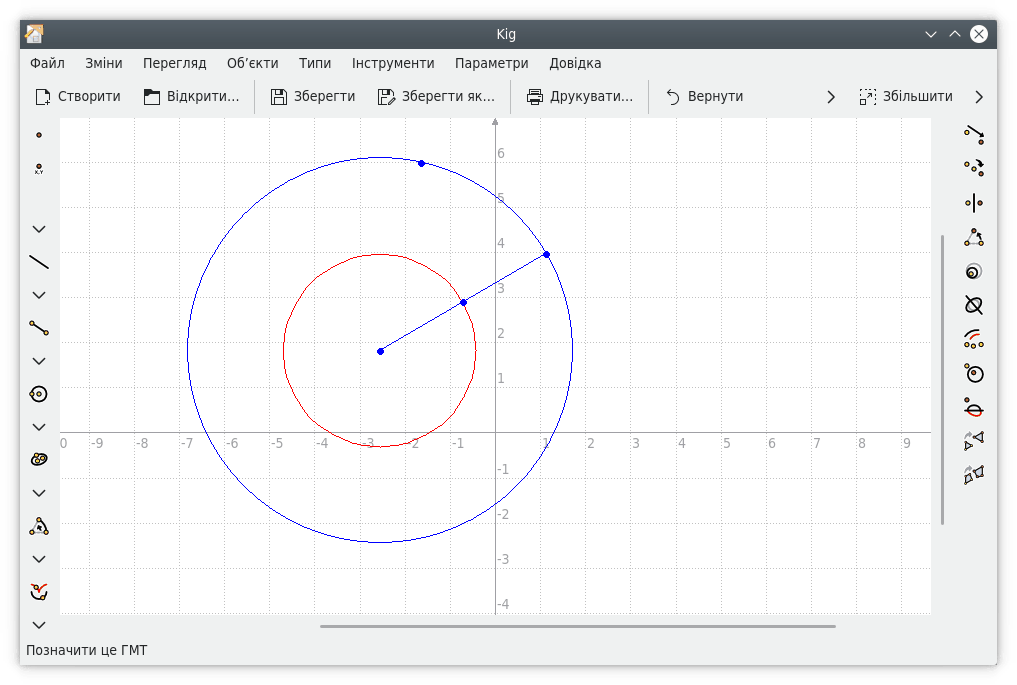Open the Перегляд menu
The height and width of the screenshot is (685, 1017).
point(174,63)
